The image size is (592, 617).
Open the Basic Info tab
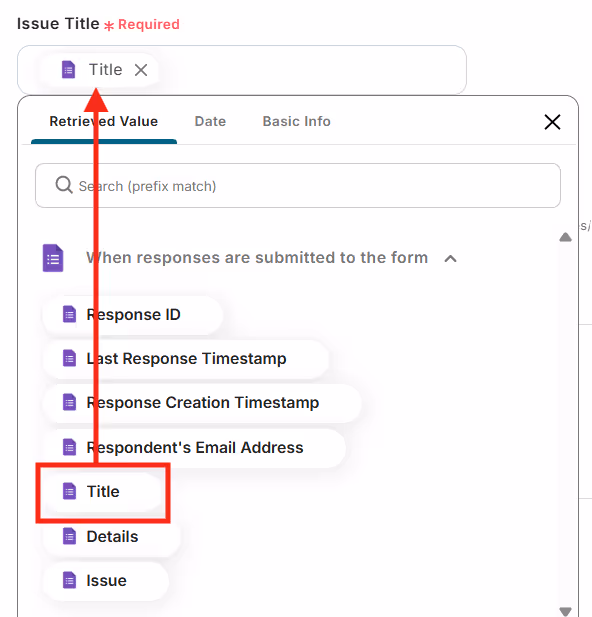coord(296,121)
